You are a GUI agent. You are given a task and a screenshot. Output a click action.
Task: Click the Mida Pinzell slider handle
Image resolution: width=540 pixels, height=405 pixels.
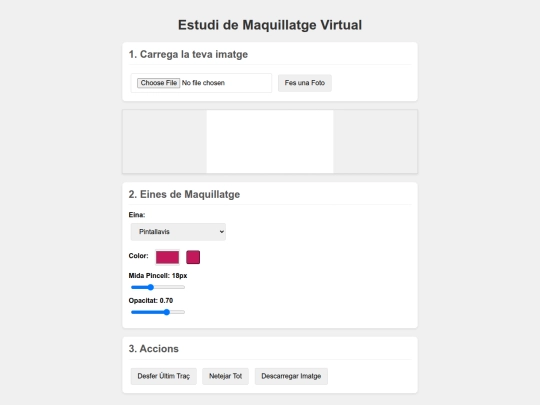click(x=150, y=287)
